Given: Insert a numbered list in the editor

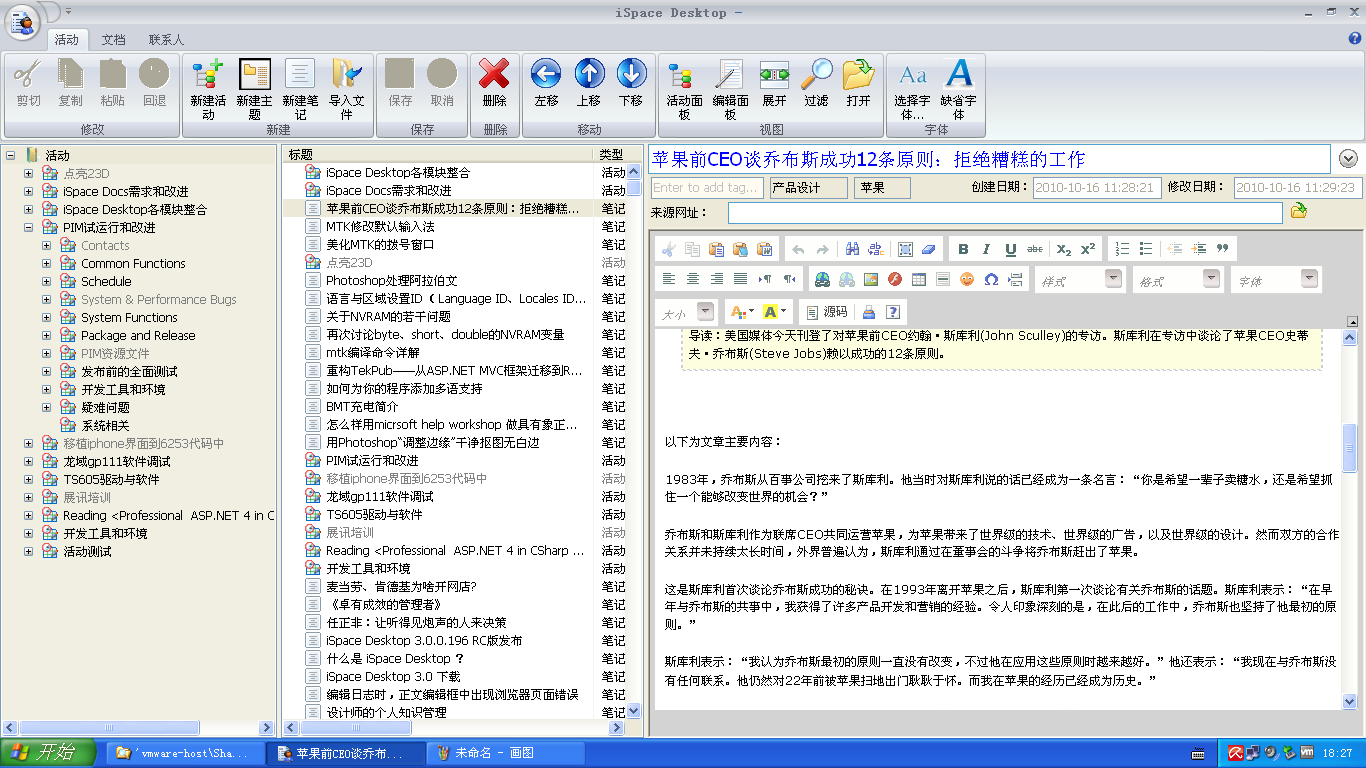Looking at the screenshot, I should [x=1122, y=249].
